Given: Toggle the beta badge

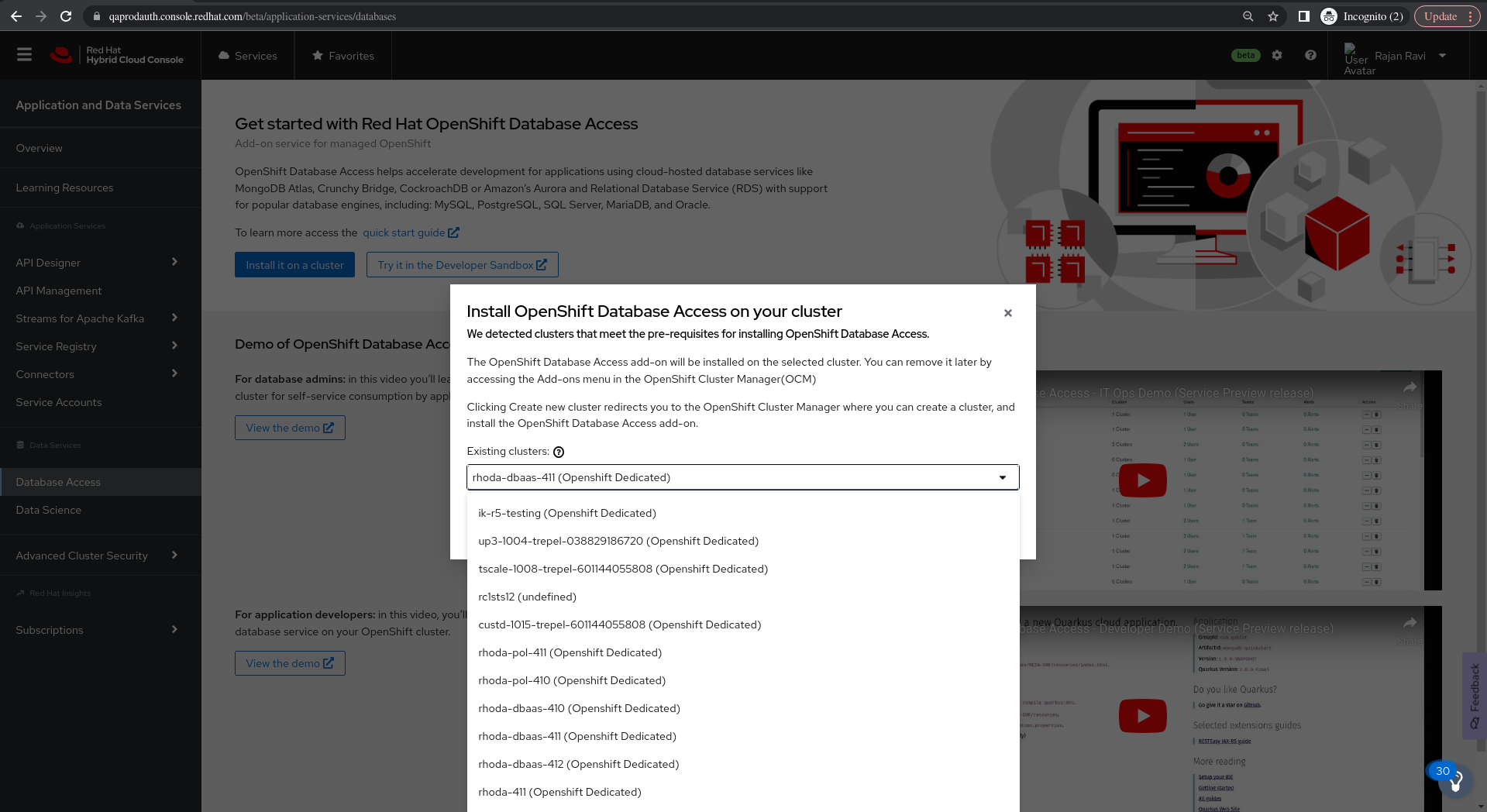Looking at the screenshot, I should click(1245, 55).
